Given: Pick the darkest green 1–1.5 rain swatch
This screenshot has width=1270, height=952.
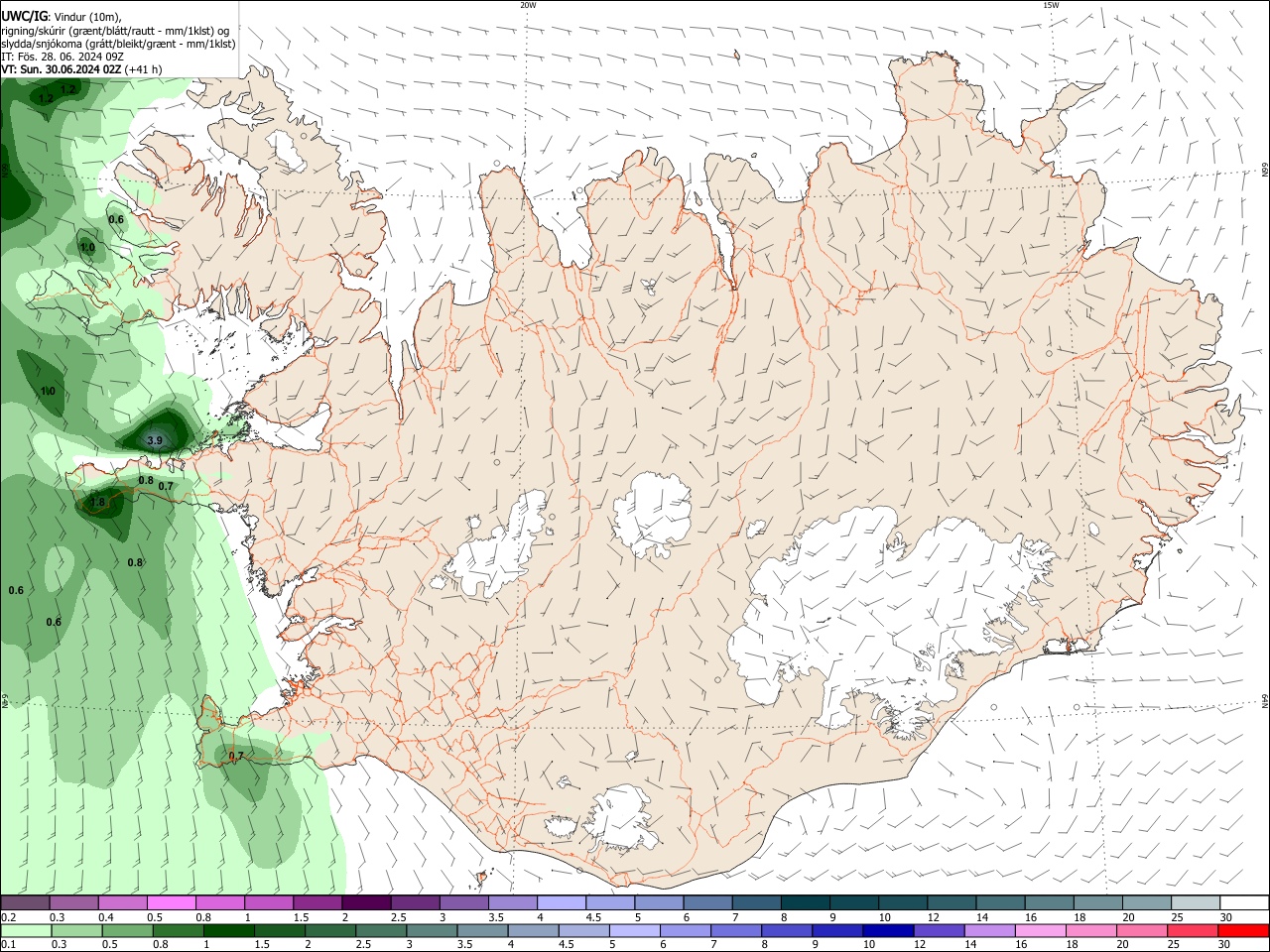Looking at the screenshot, I should click(229, 931).
